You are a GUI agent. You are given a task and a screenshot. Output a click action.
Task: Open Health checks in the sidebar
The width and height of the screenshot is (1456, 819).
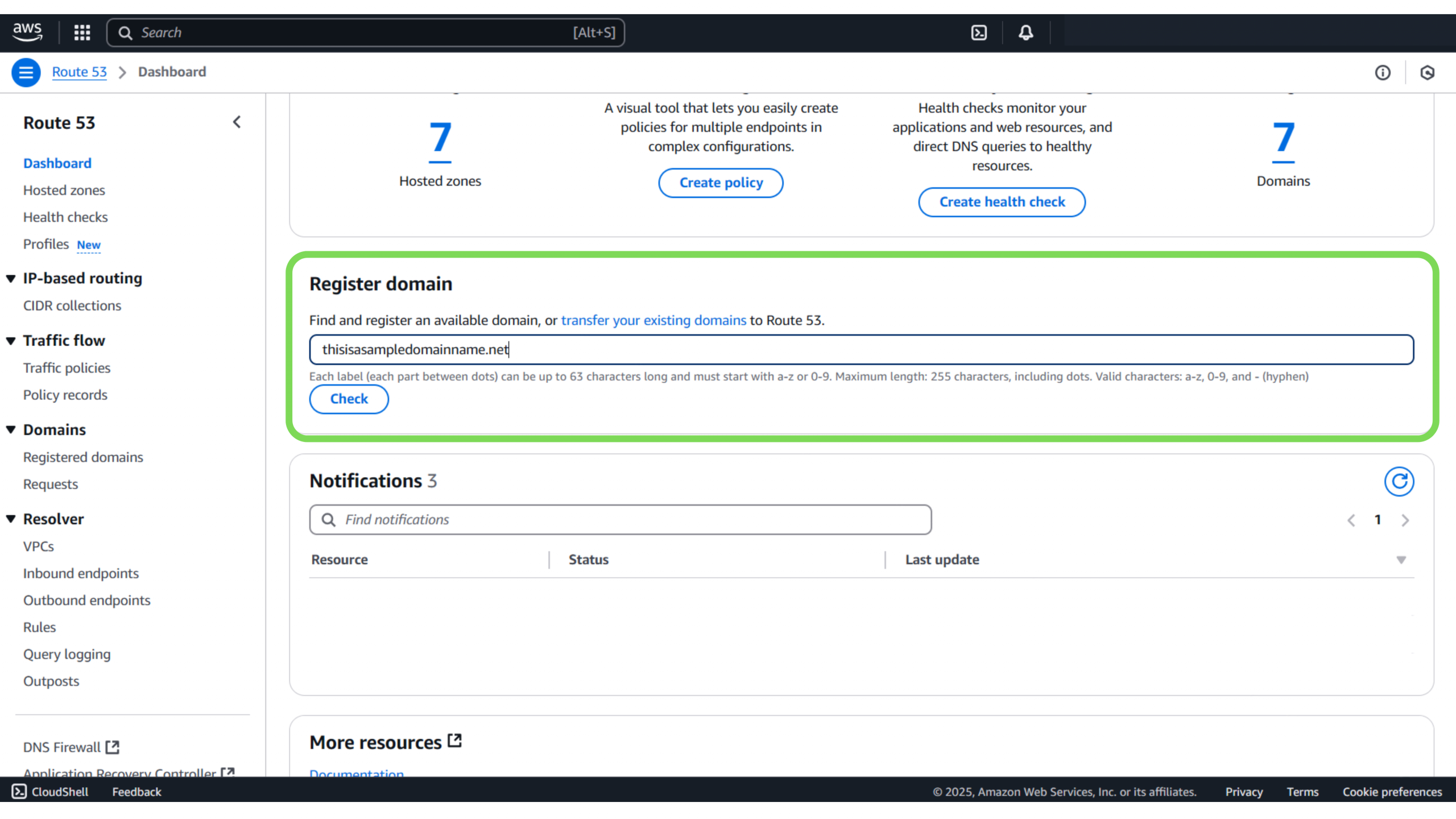pyautogui.click(x=65, y=217)
